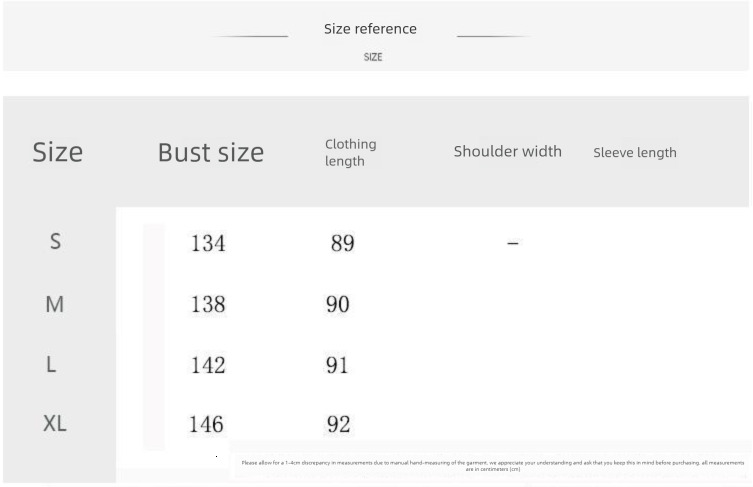Select the "Sleeve length" column header
753x487 pixels.
pos(634,153)
